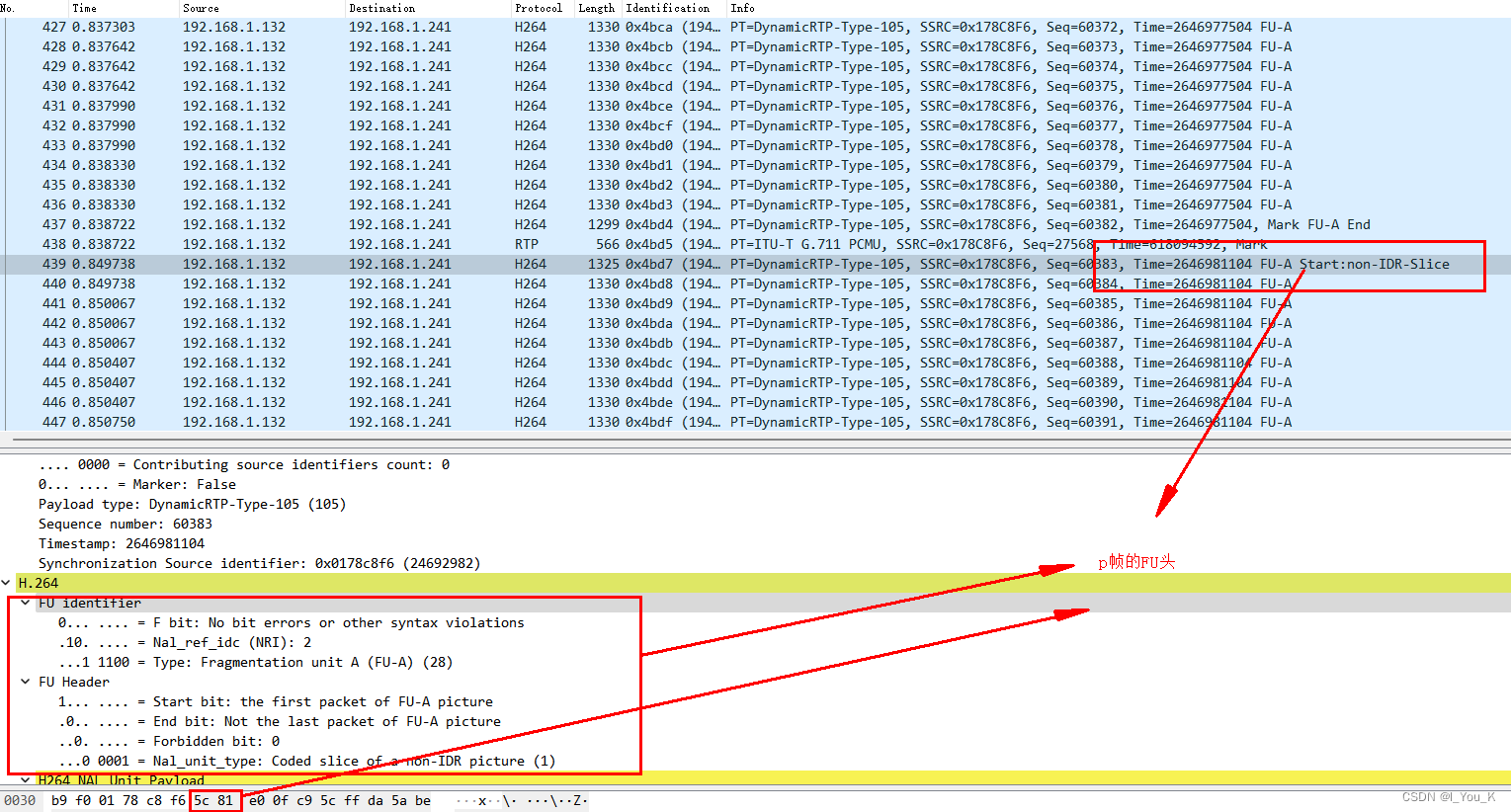The height and width of the screenshot is (812, 1511).
Task: Click hex byte e0 after the 81 byte
Action: click(x=257, y=800)
